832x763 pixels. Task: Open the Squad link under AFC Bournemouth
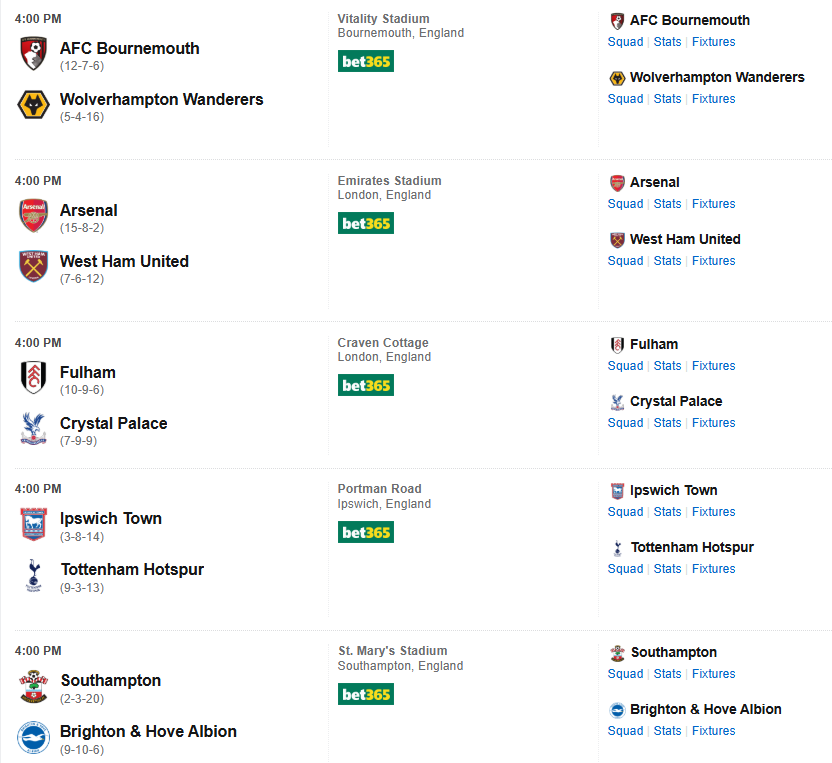click(625, 42)
